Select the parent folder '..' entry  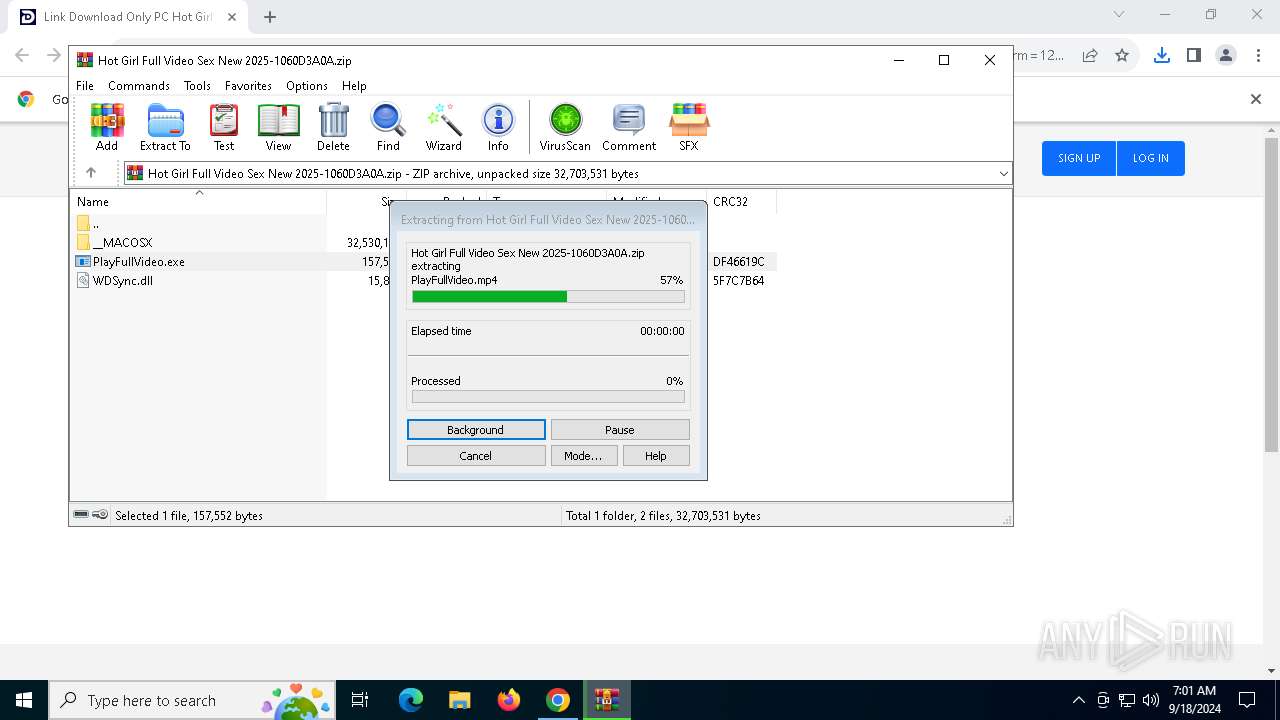pyautogui.click(x=90, y=224)
